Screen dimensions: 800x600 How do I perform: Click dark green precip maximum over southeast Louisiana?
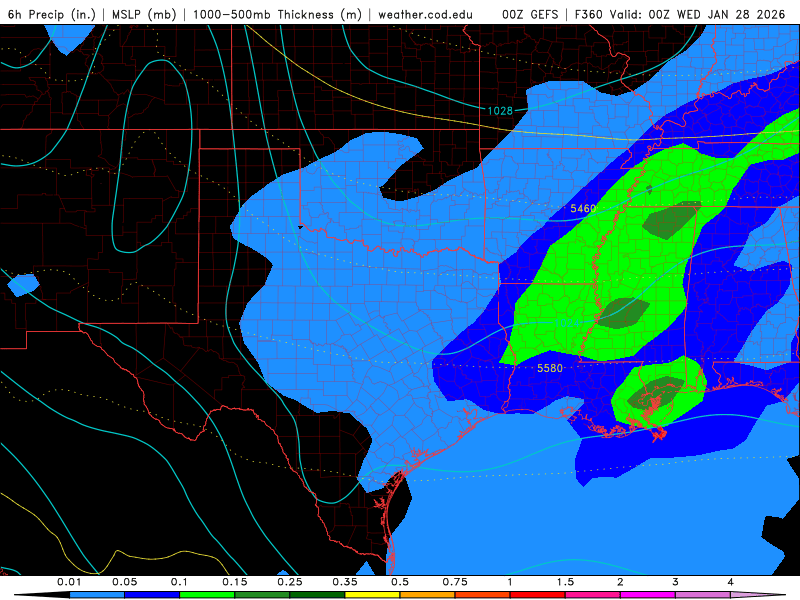pos(656,393)
